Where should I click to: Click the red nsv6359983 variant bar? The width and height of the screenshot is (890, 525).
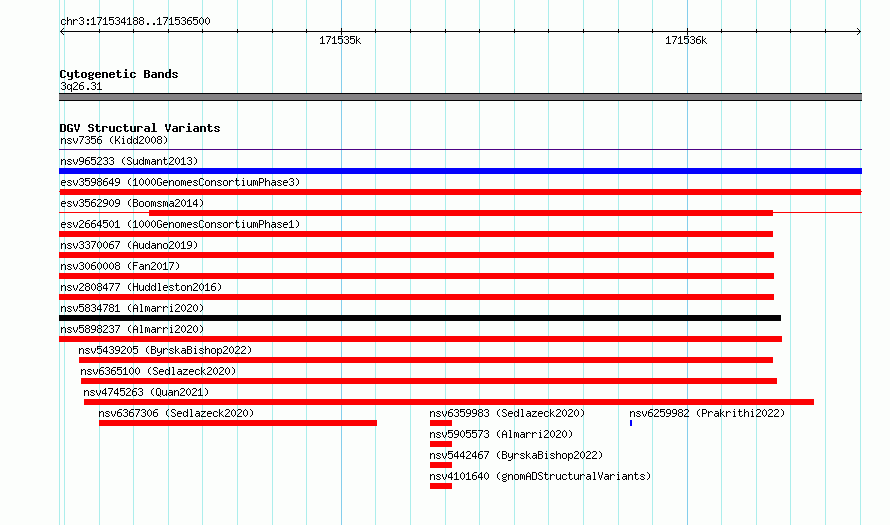pos(441,423)
